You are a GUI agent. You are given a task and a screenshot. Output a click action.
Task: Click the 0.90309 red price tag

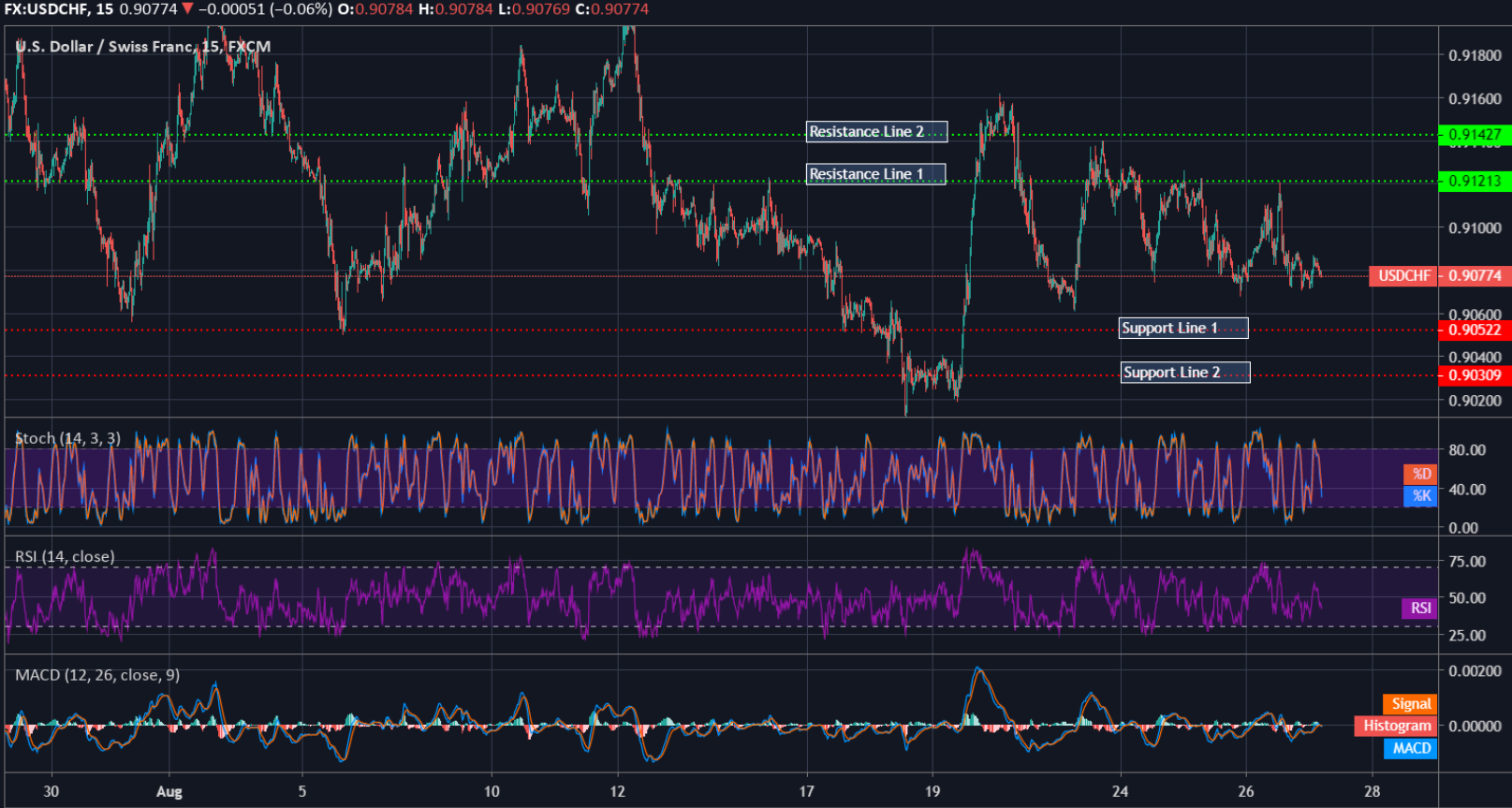pos(1475,375)
